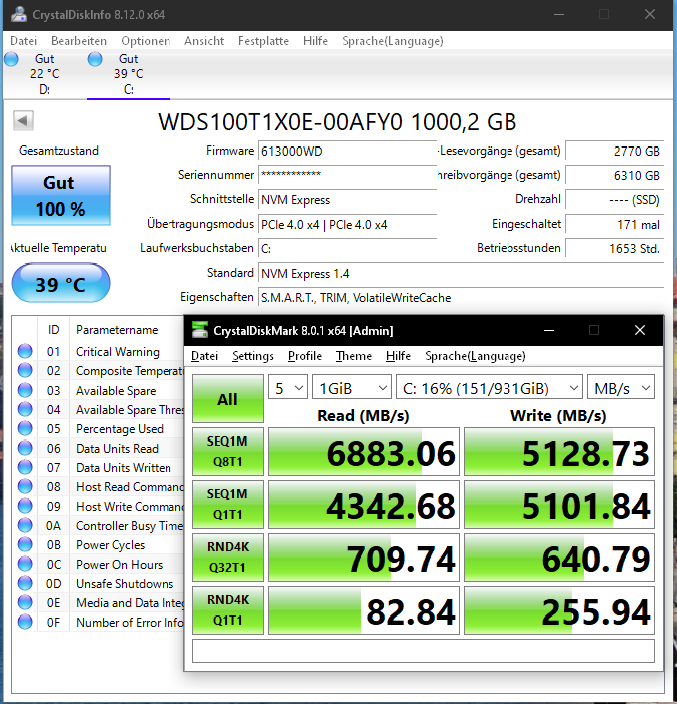The width and height of the screenshot is (677, 704).
Task: Open CrystalDiskMark Settings menu
Action: (253, 356)
